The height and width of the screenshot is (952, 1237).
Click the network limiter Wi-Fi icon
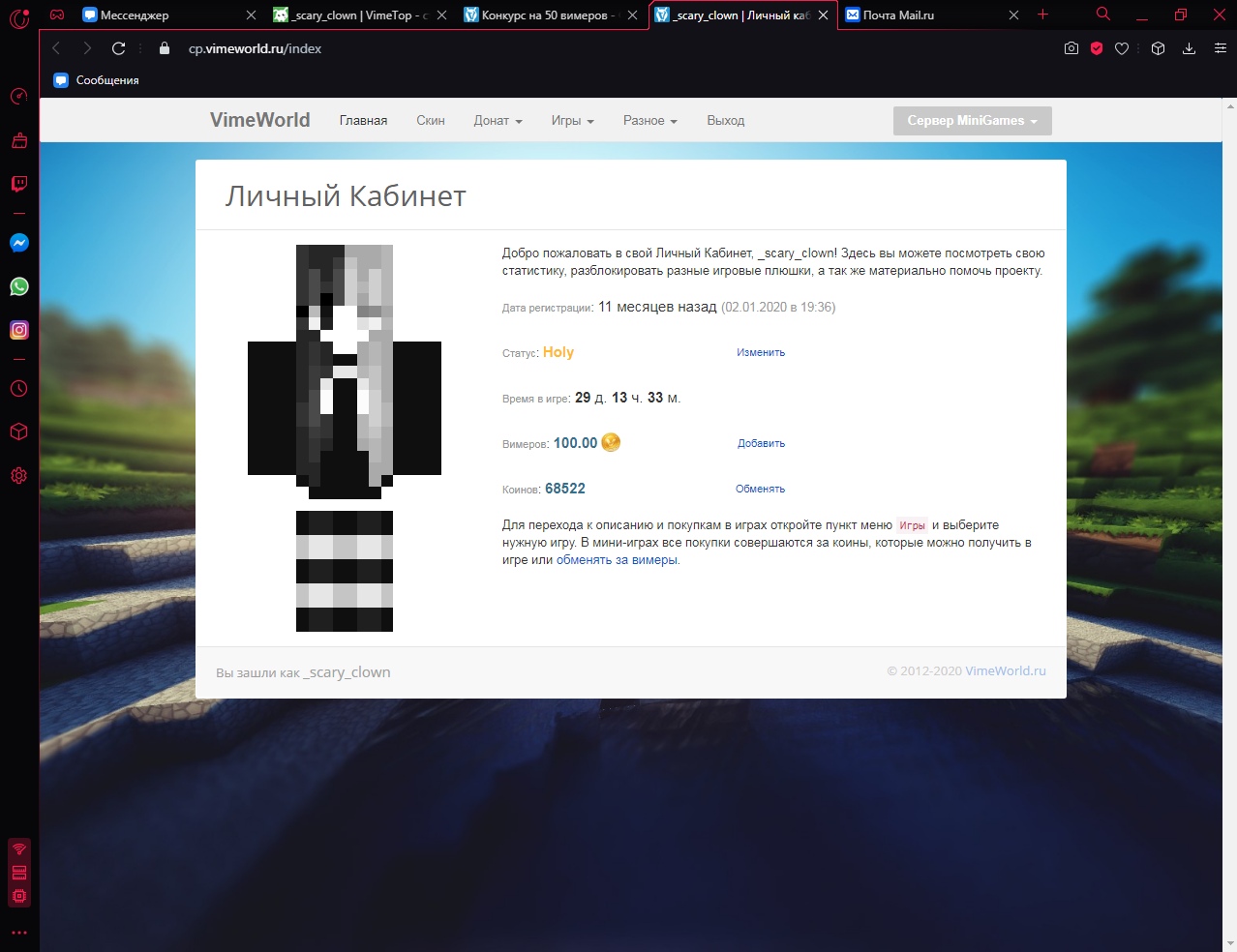(x=19, y=848)
